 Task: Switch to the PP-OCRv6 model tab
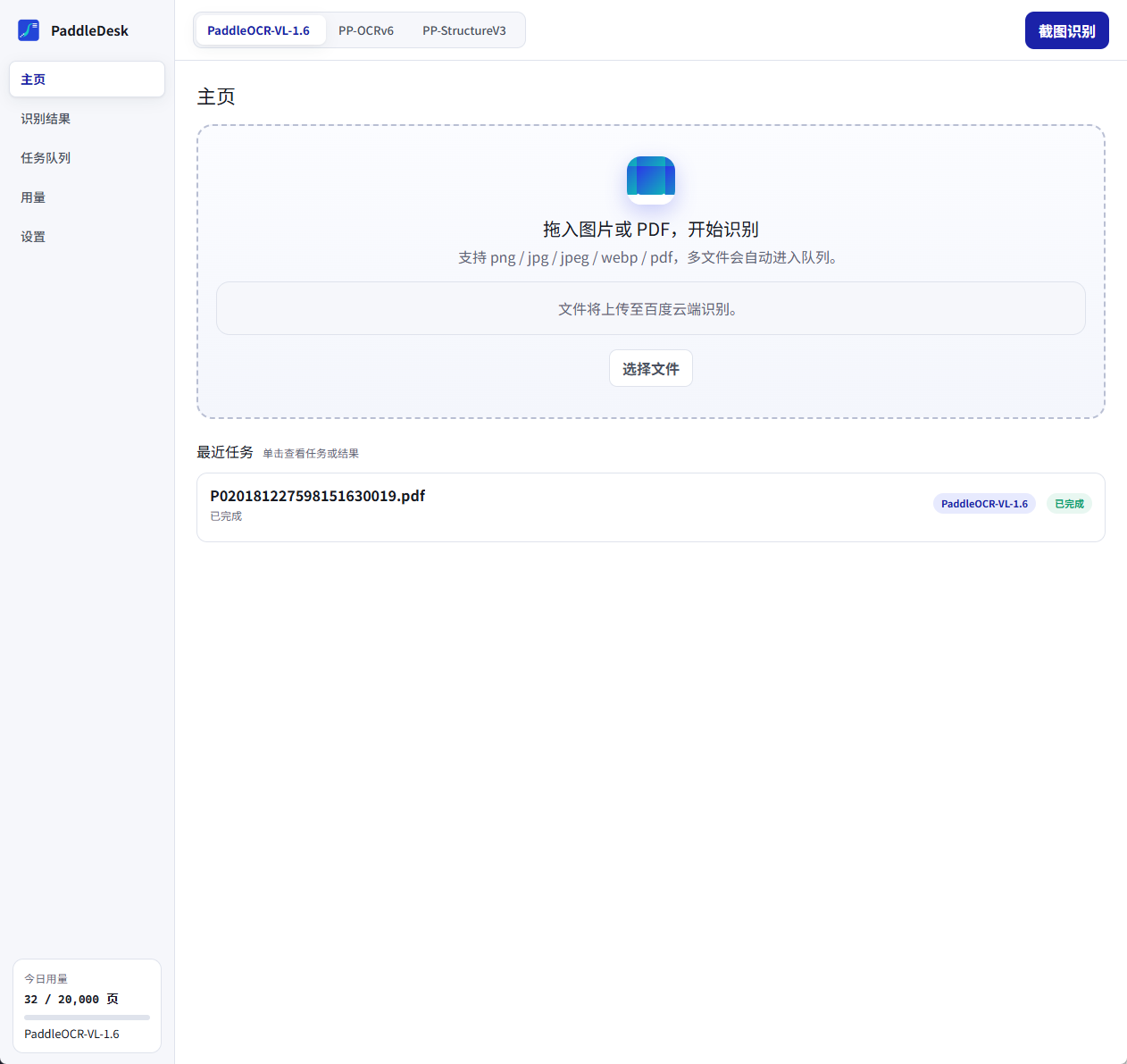(366, 30)
